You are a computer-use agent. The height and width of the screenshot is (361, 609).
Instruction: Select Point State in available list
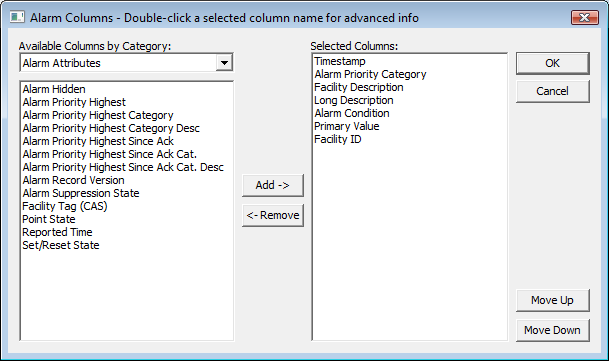[x=49, y=219]
